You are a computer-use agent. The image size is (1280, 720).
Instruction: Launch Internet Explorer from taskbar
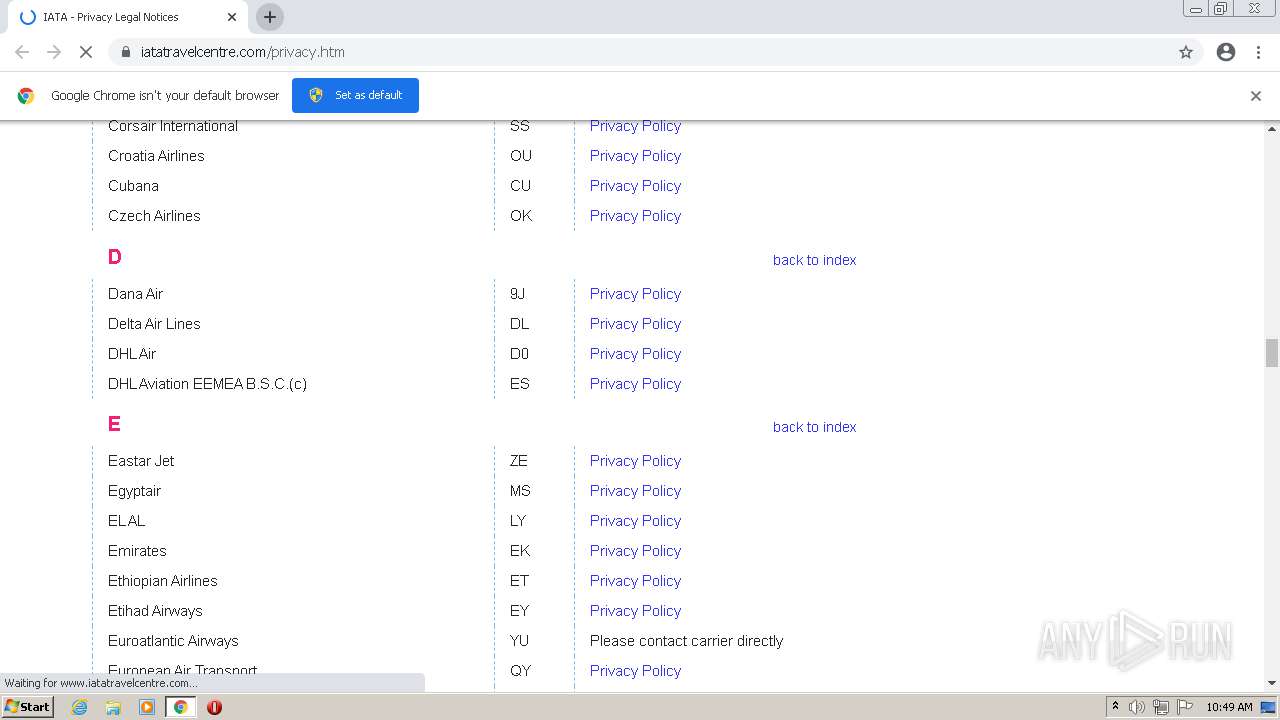[x=80, y=707]
